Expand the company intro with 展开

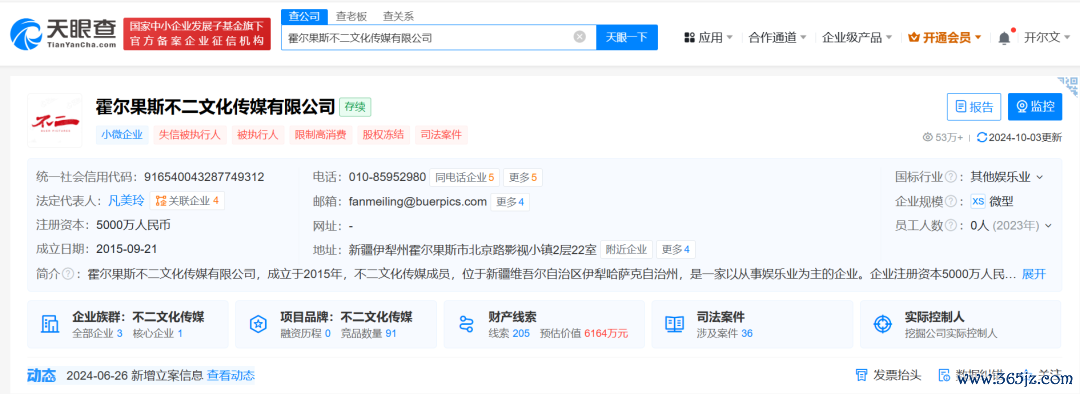(x=1034, y=273)
